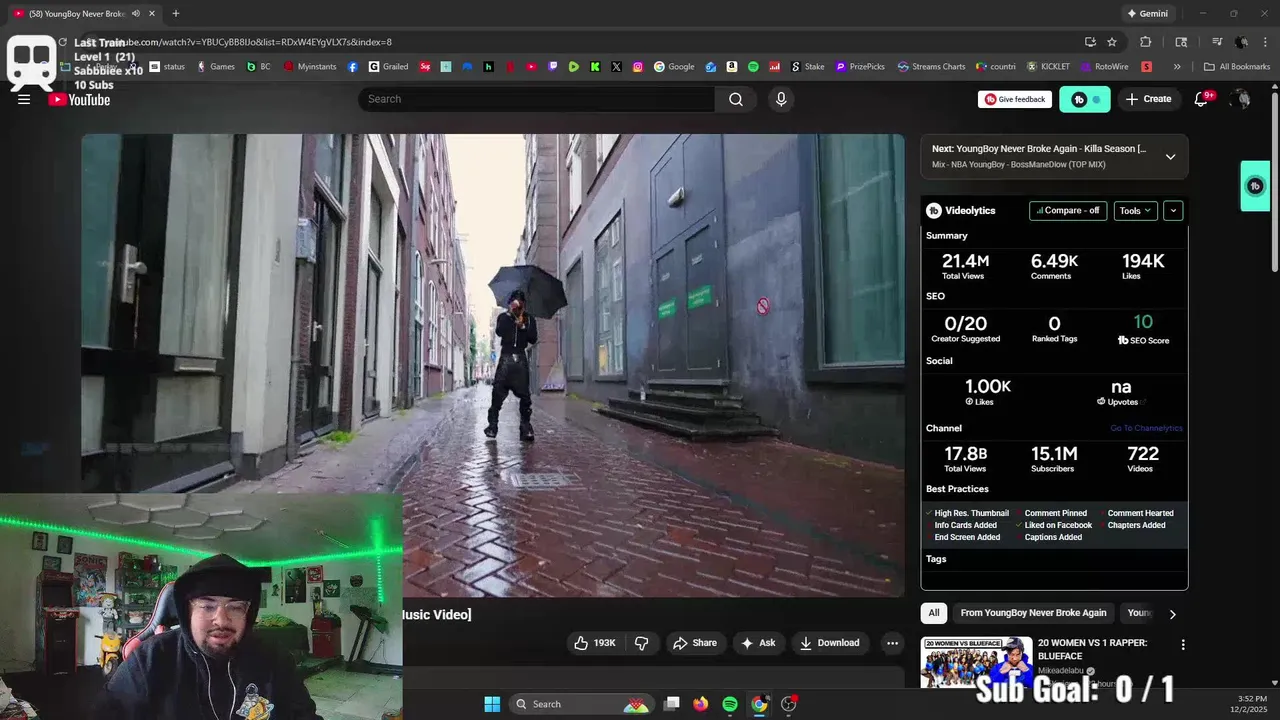The height and width of the screenshot is (720, 1280).
Task: Open the account avatar menu
Action: tap(1240, 99)
